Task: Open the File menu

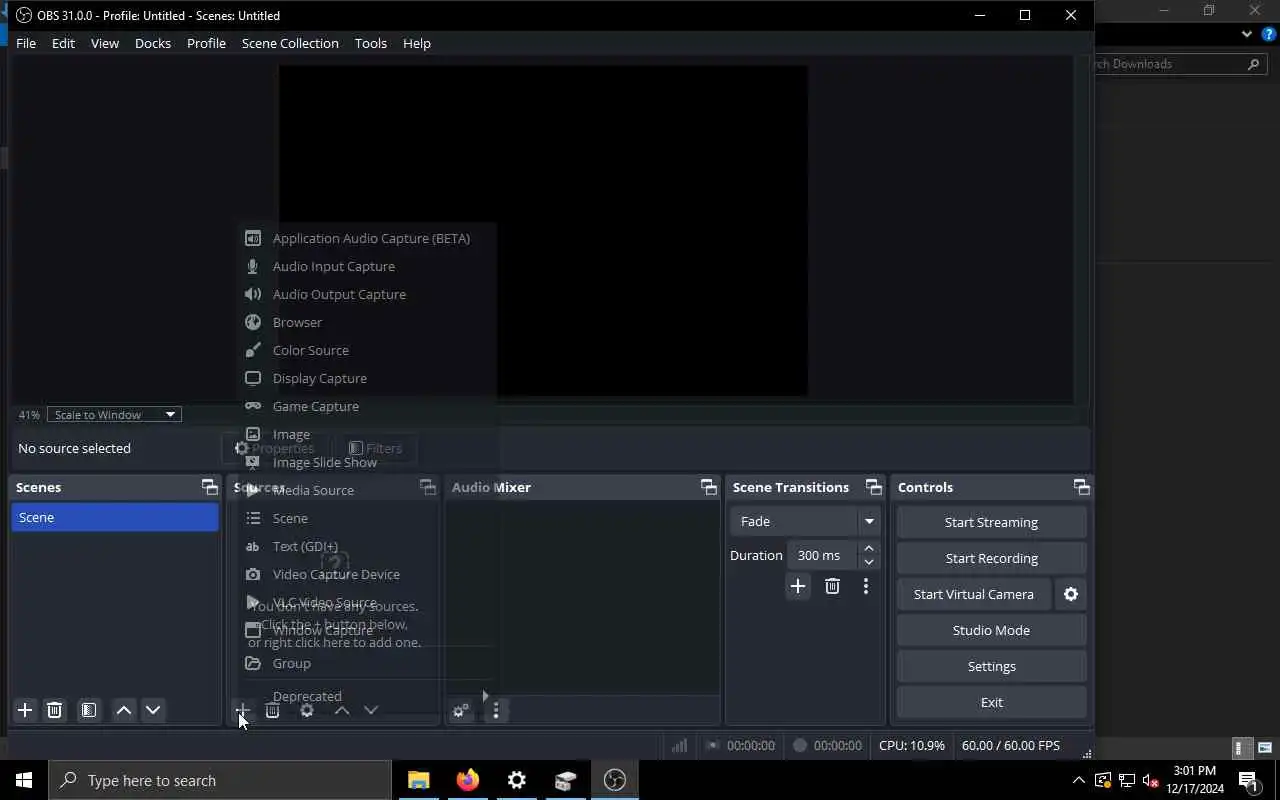Action: pos(26,43)
